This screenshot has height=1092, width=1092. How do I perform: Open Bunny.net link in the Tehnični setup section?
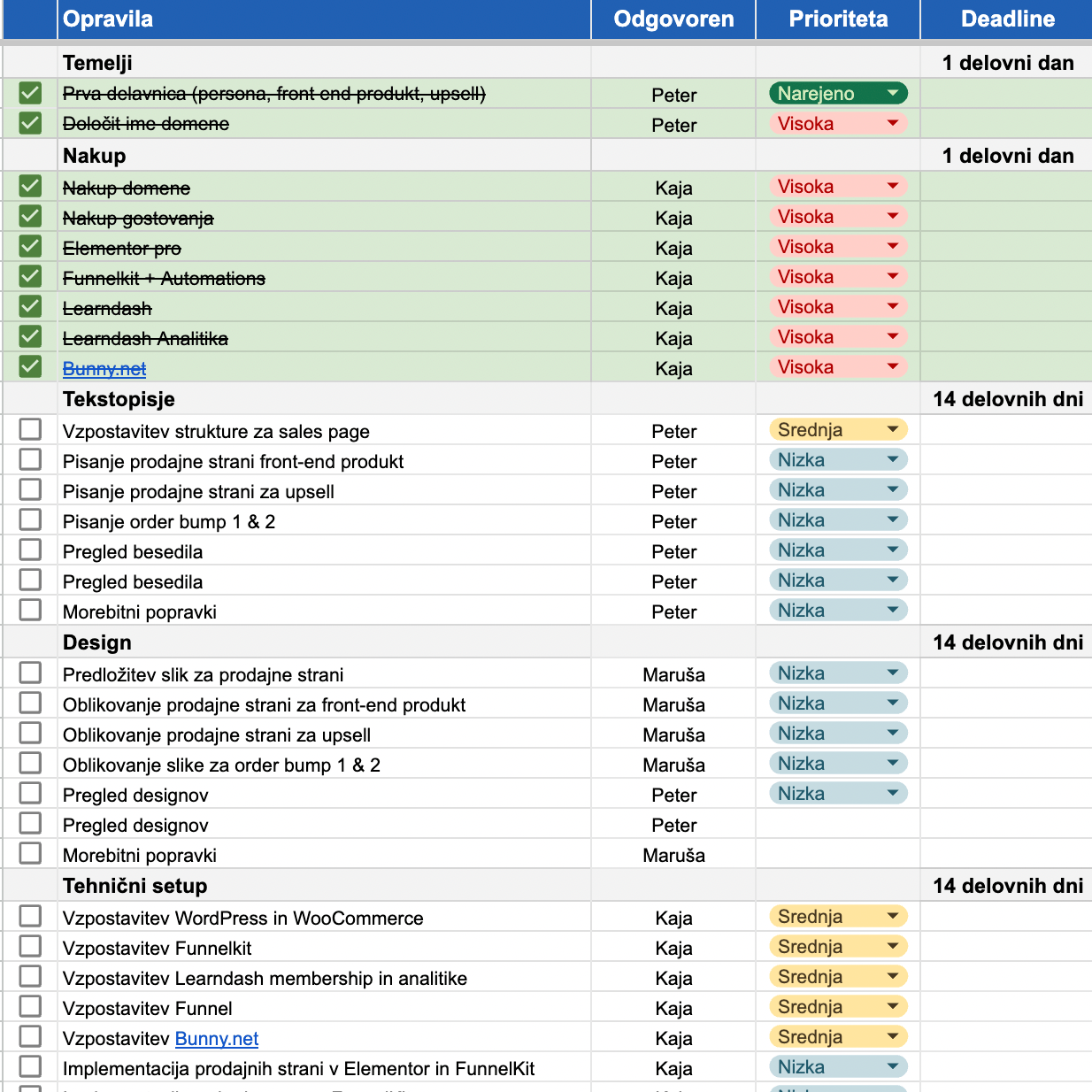tap(217, 1038)
